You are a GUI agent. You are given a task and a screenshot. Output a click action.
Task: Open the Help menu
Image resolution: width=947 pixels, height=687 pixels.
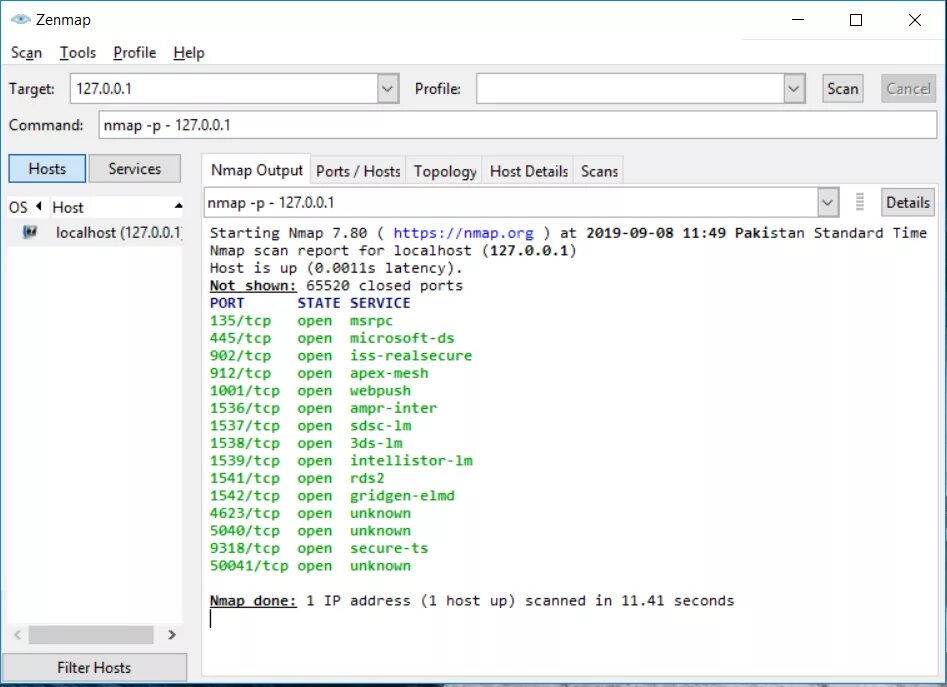[x=189, y=53]
